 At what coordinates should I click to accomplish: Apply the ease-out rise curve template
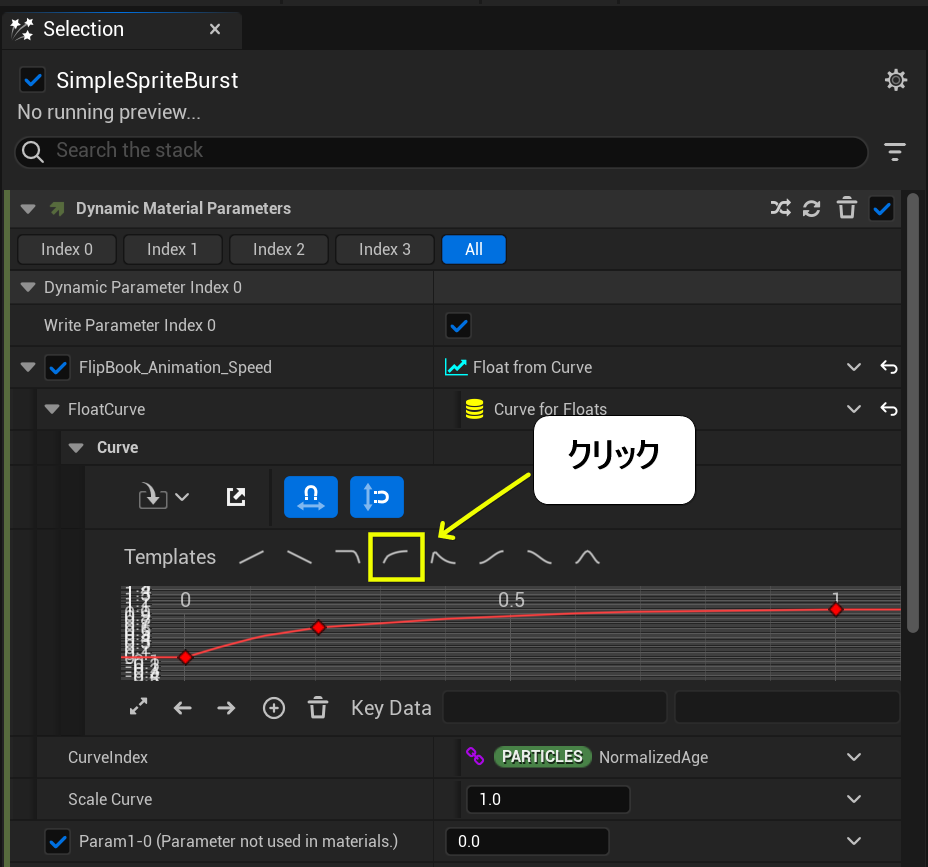pyautogui.click(x=396, y=557)
